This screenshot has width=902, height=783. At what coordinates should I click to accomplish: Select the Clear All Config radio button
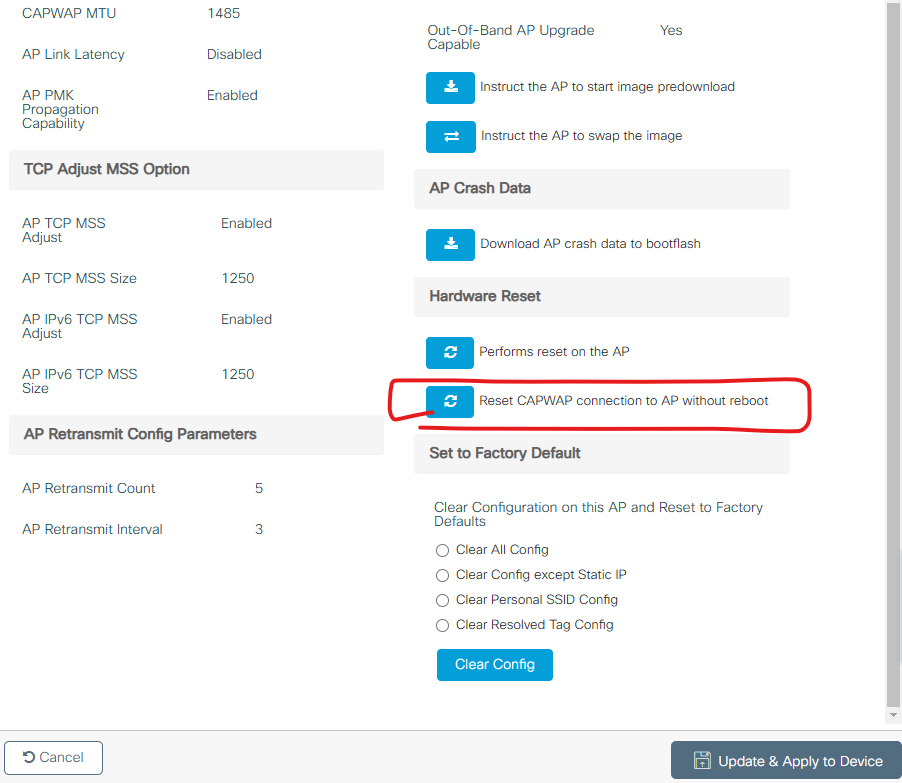(x=442, y=551)
